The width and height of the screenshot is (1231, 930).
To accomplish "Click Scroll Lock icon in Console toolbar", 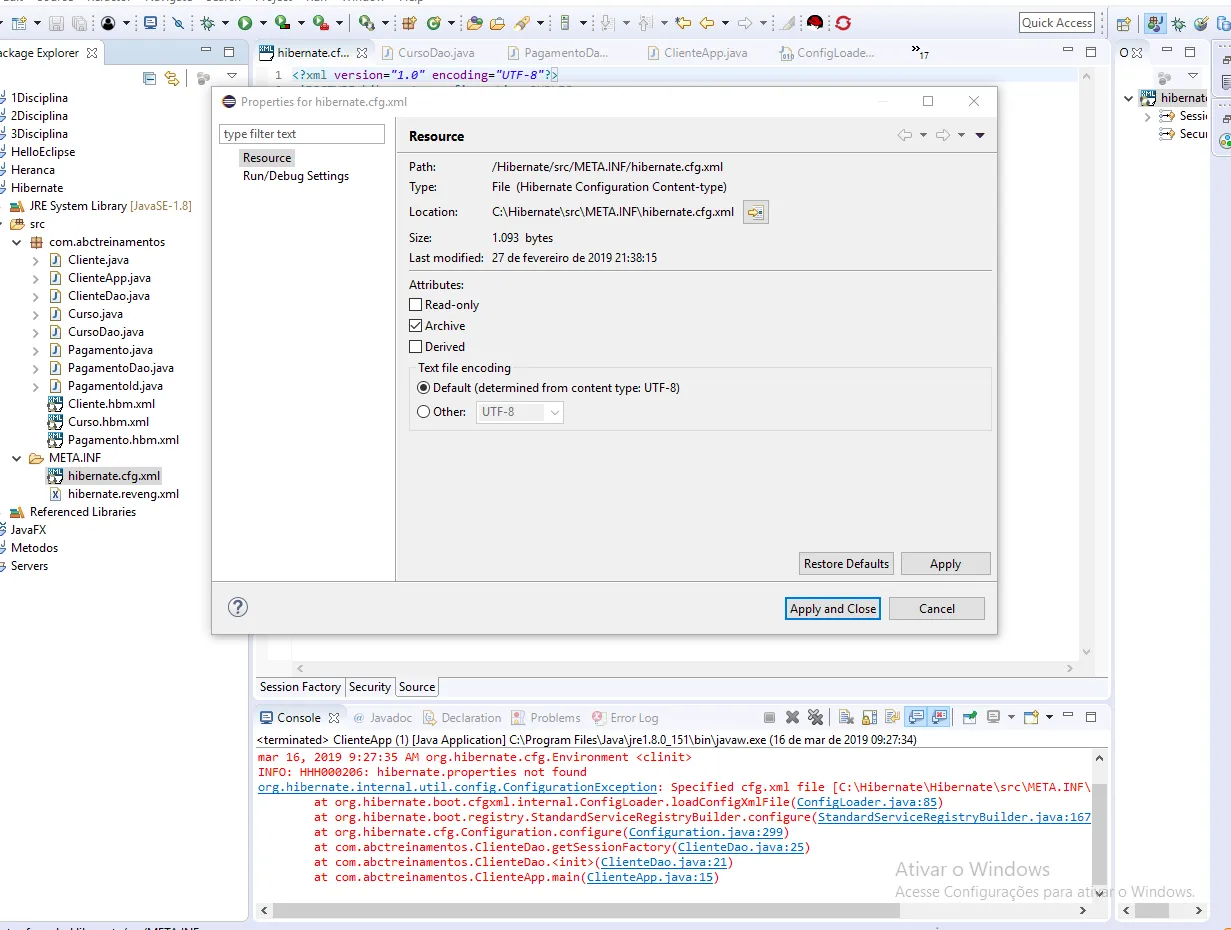I will click(869, 717).
